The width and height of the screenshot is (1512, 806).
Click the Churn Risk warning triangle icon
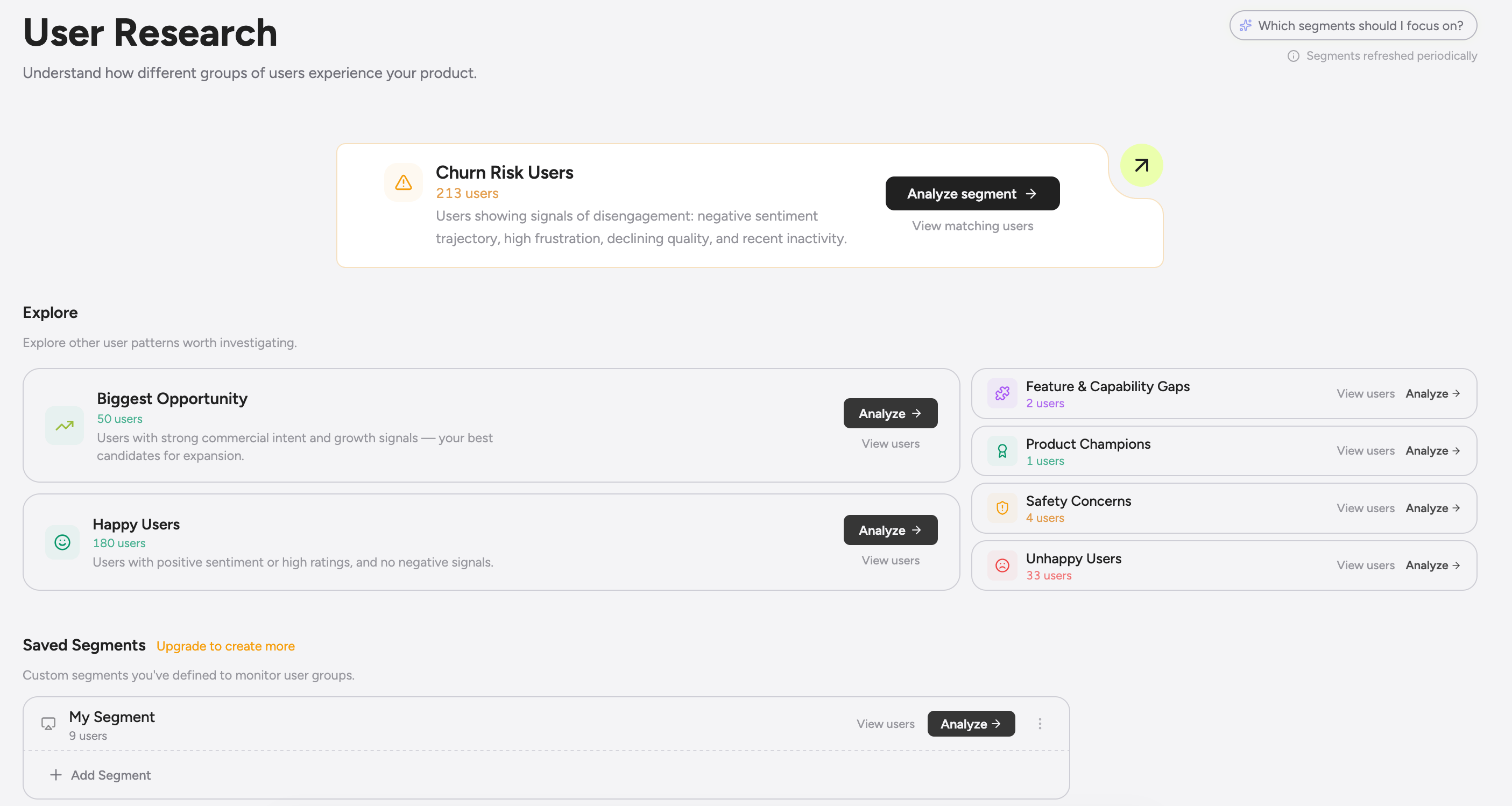click(403, 182)
